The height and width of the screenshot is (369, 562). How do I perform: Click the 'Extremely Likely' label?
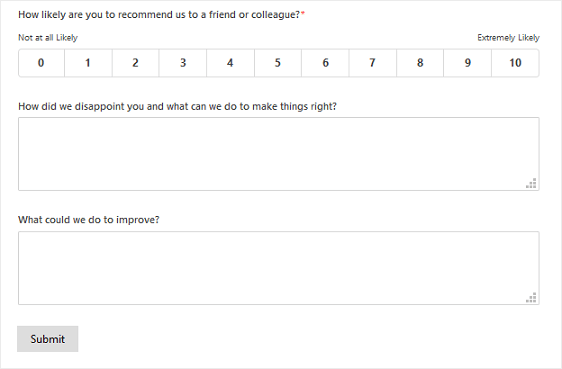[x=508, y=38]
